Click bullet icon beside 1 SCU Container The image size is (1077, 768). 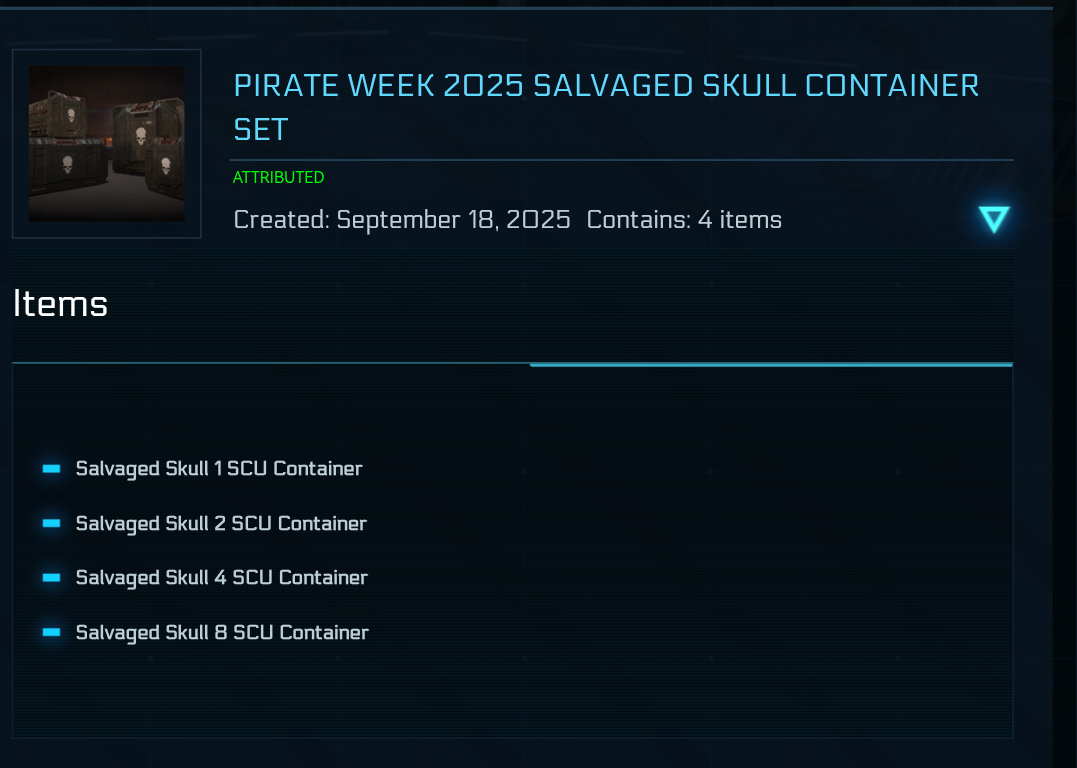(52, 468)
